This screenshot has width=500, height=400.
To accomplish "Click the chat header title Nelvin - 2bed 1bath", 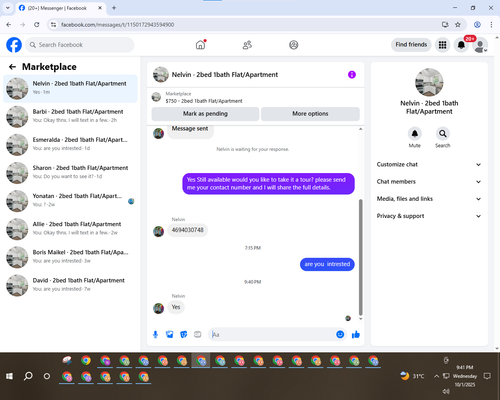I will tap(225, 75).
